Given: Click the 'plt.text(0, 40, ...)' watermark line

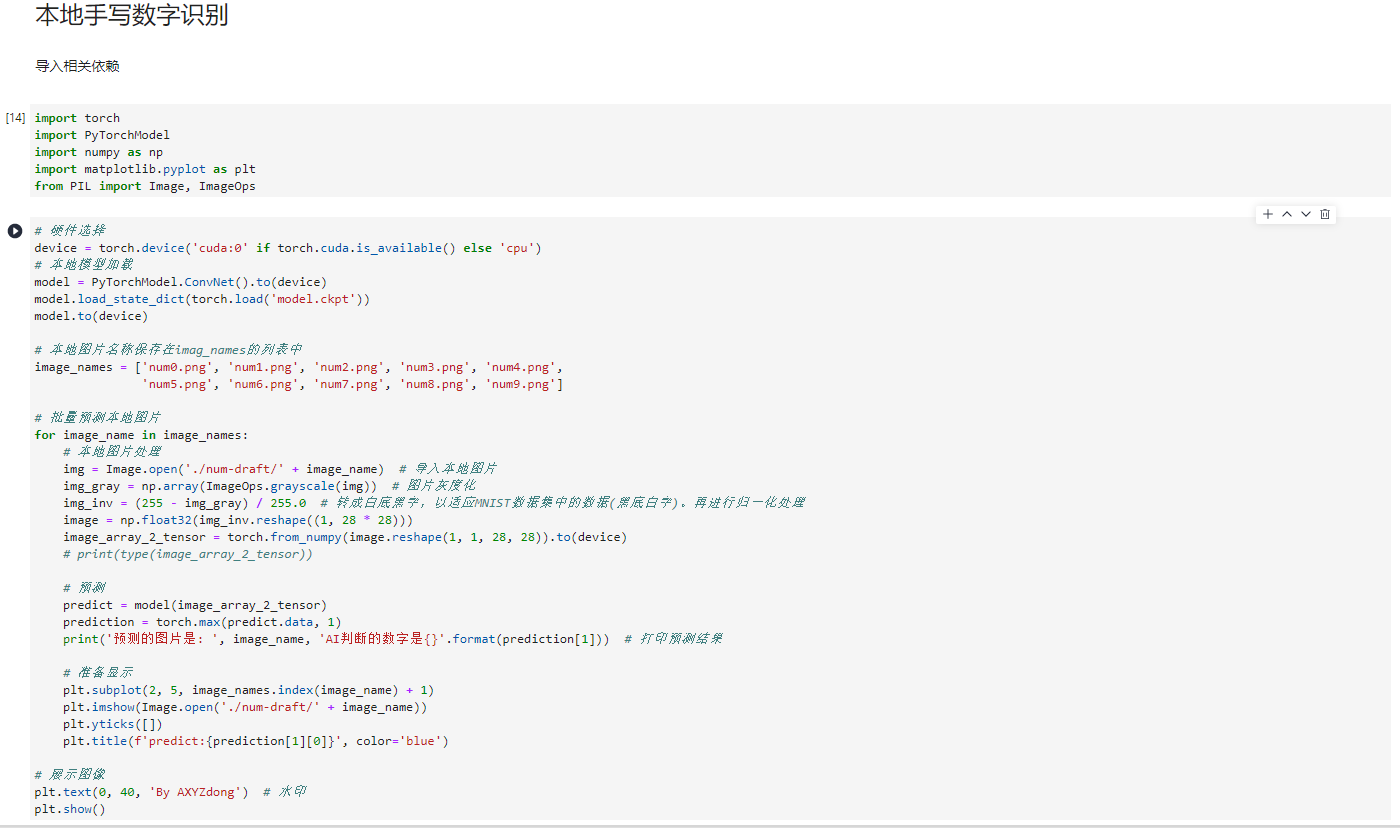Looking at the screenshot, I should click(x=170, y=792).
